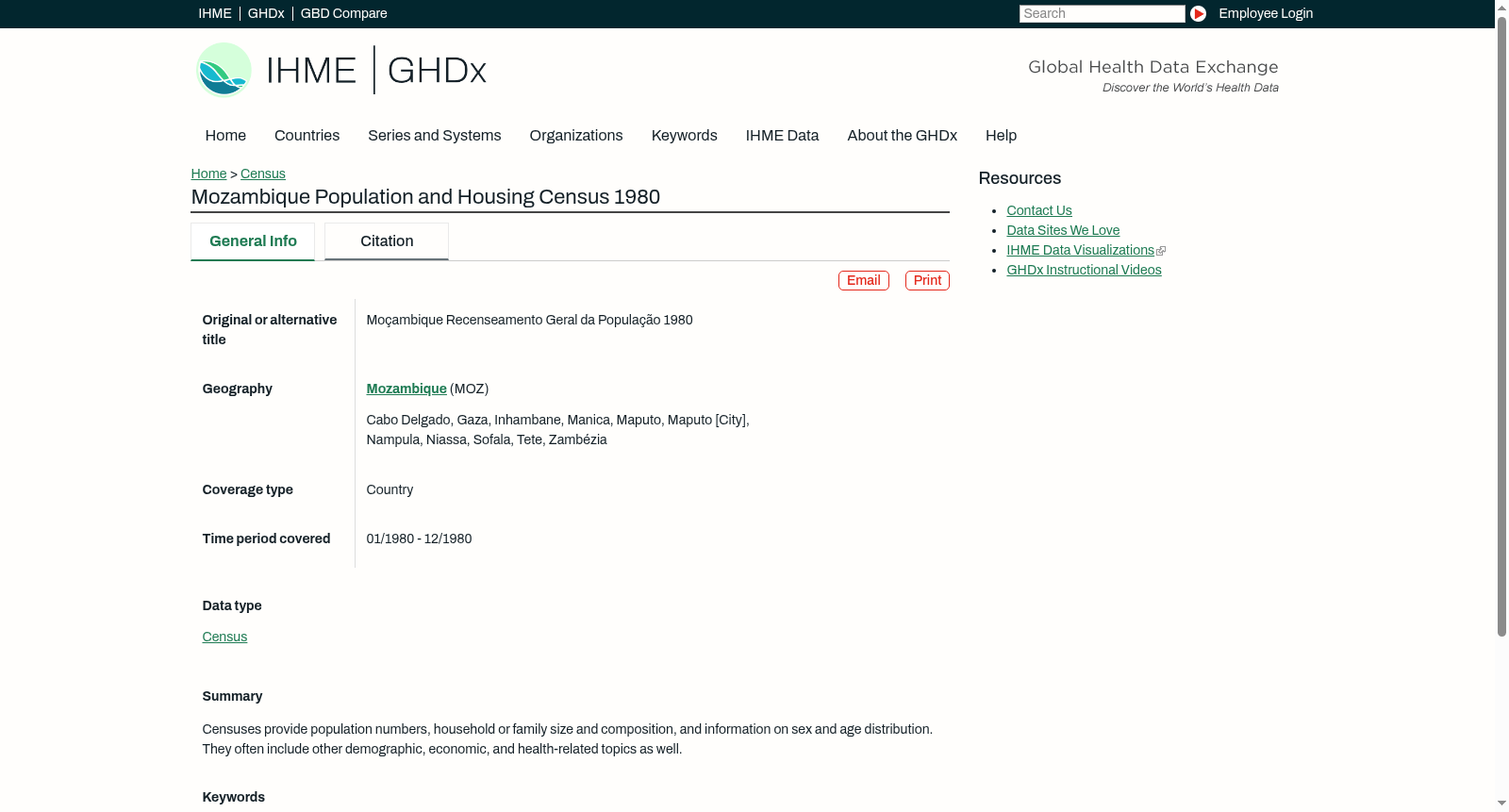1509x812 pixels.
Task: Click the 'Global Health Data Exchange' header text
Action: point(1152,67)
